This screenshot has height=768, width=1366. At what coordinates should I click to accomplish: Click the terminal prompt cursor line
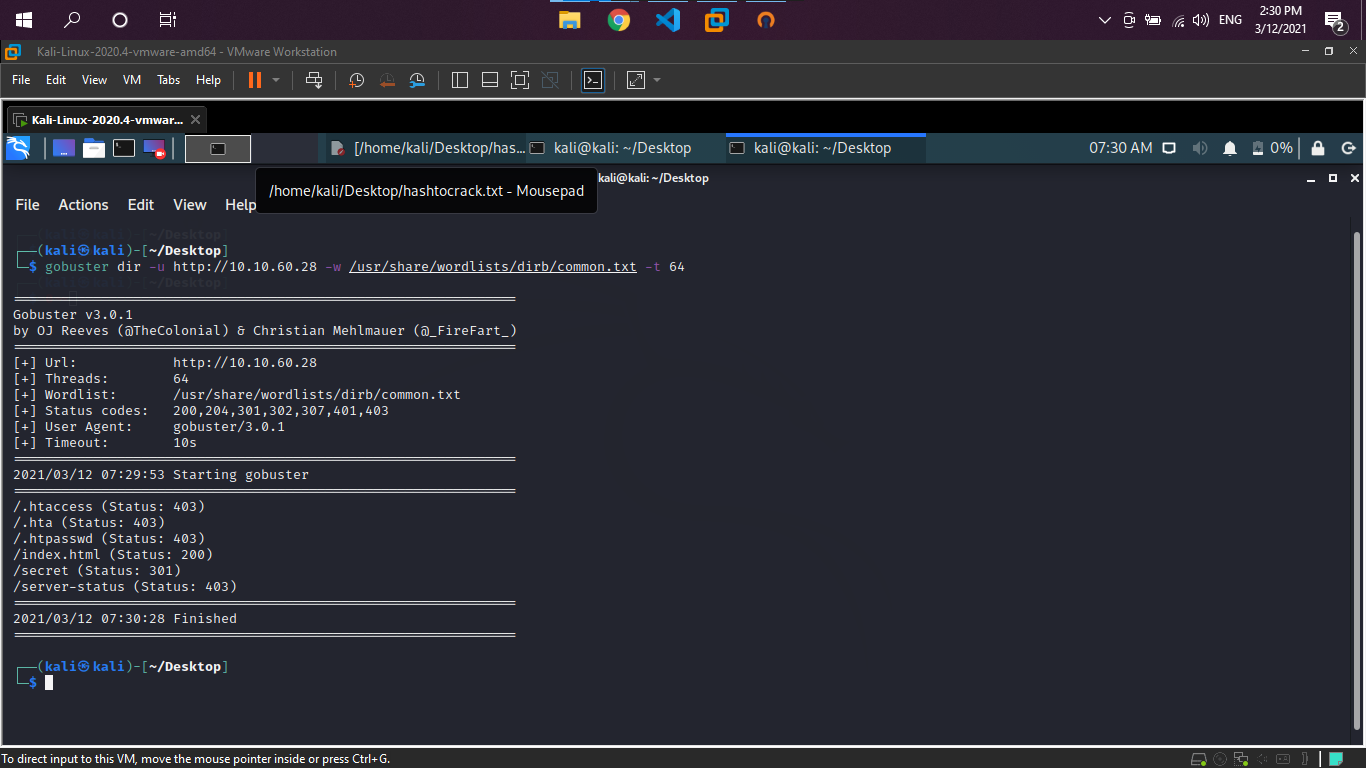pyautogui.click(x=49, y=682)
